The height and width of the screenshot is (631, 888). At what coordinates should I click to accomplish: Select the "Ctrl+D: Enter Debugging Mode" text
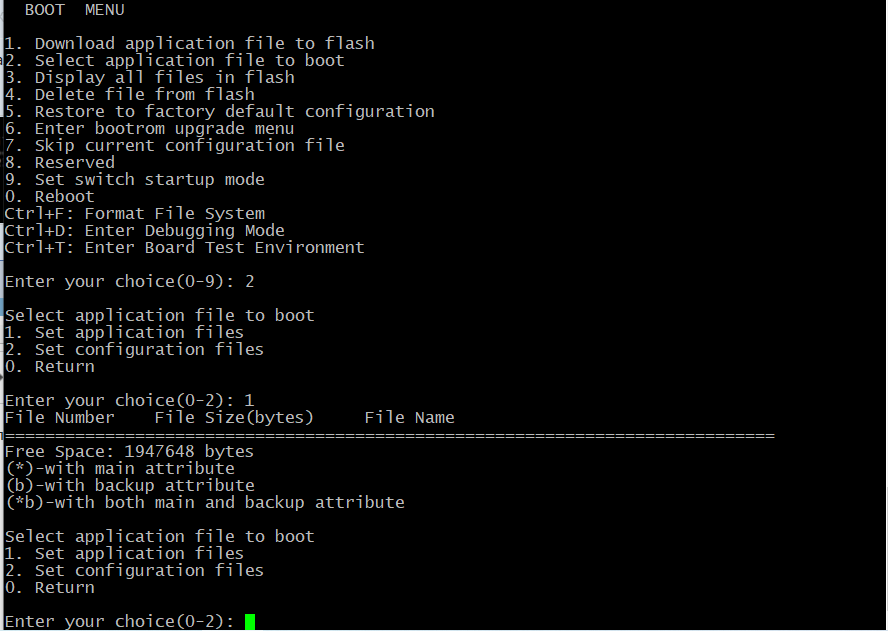(x=145, y=230)
